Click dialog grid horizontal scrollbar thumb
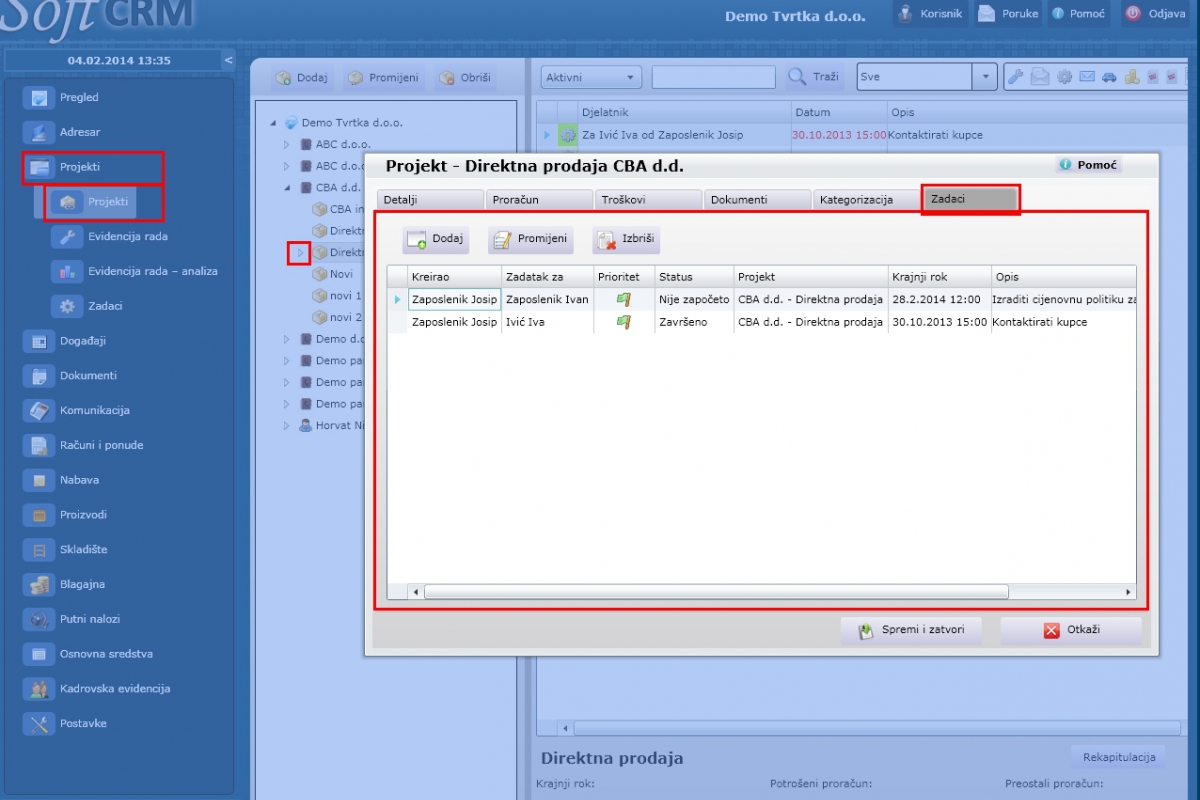The height and width of the screenshot is (800, 1200). [x=716, y=592]
